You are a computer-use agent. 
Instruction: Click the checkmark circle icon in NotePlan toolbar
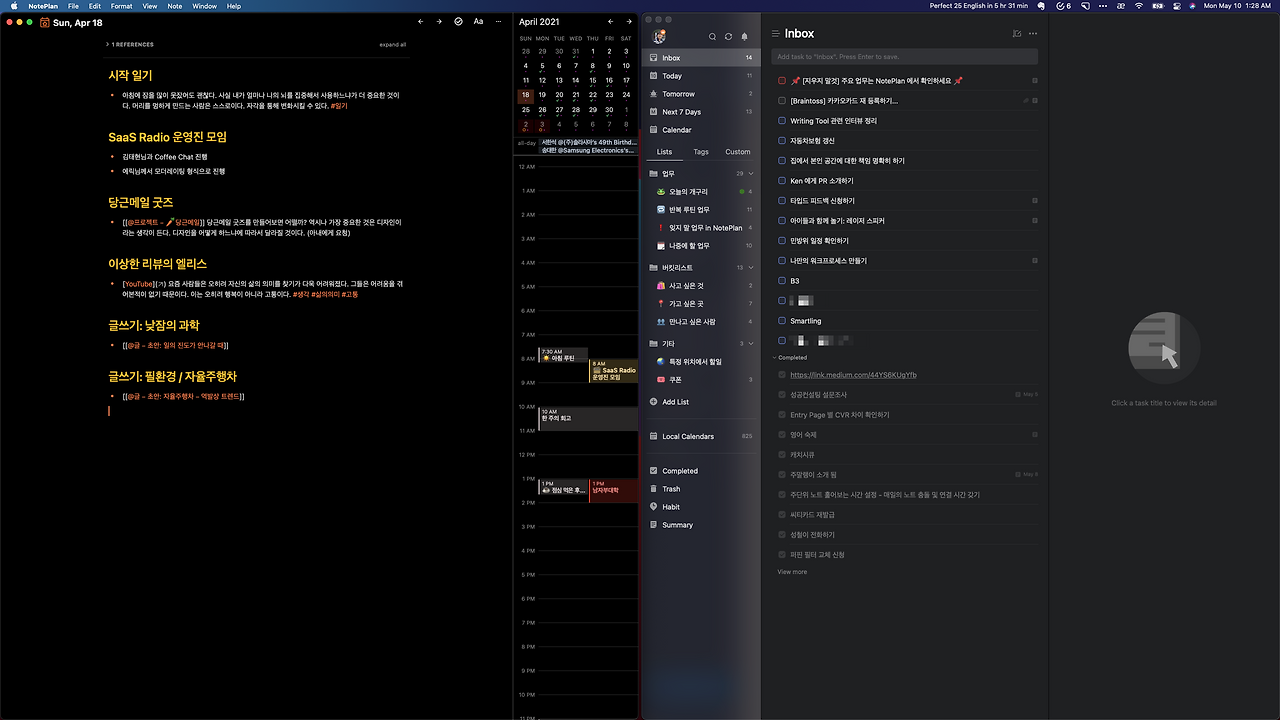pyautogui.click(x=458, y=21)
